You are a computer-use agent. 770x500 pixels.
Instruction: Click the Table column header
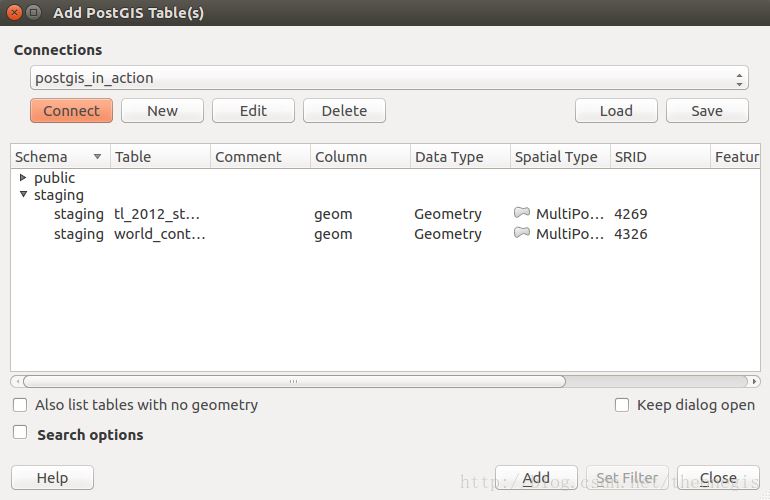tap(161, 157)
